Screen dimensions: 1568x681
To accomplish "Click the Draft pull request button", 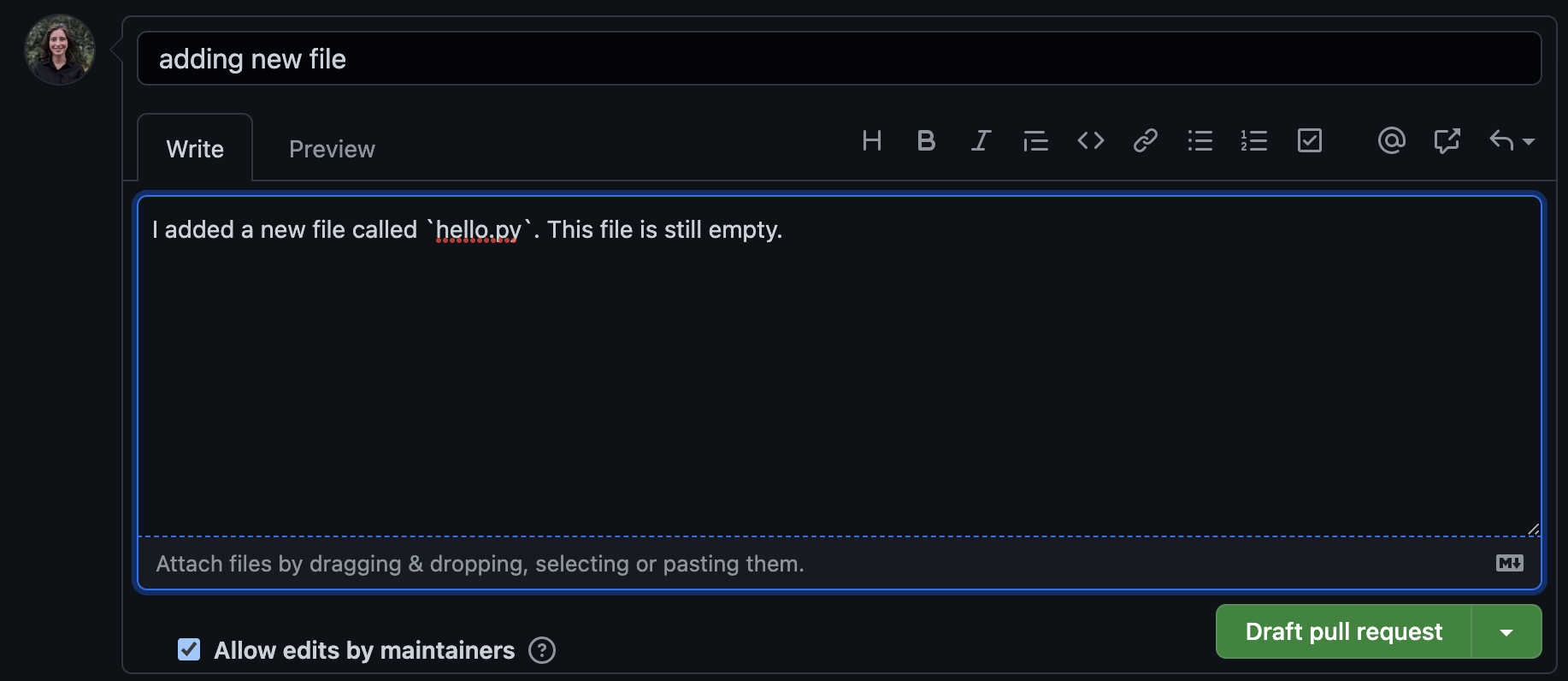I will click(1343, 632).
